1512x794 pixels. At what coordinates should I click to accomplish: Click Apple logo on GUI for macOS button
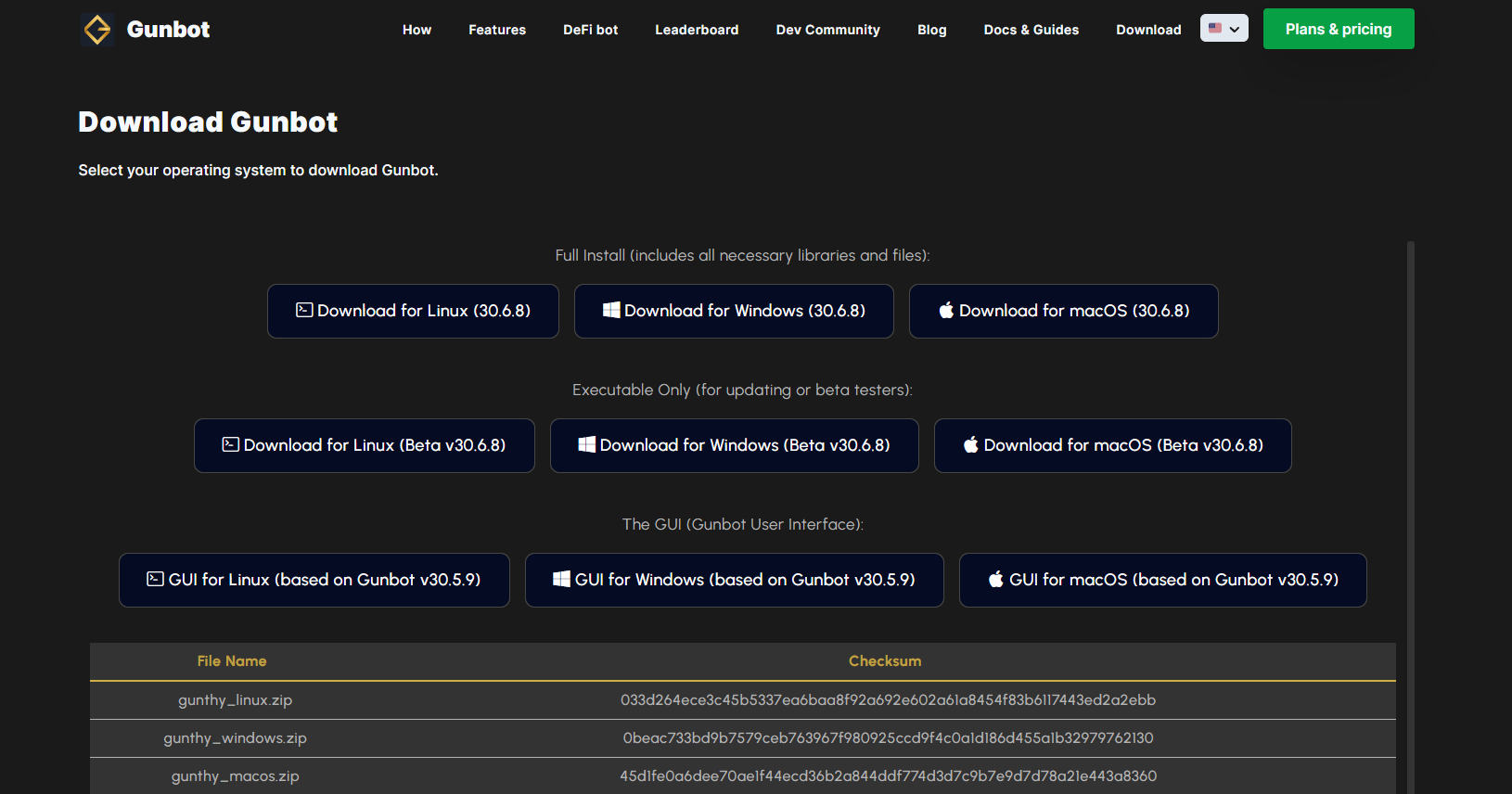tap(995, 579)
